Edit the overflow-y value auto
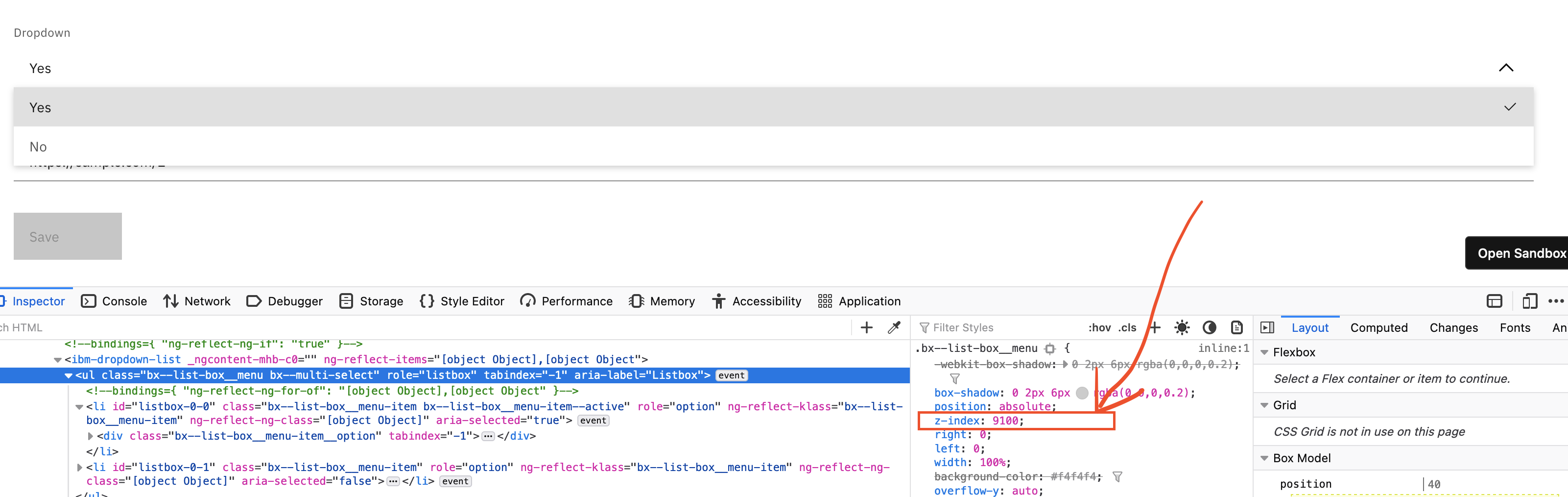1568x497 pixels. coord(1025,491)
